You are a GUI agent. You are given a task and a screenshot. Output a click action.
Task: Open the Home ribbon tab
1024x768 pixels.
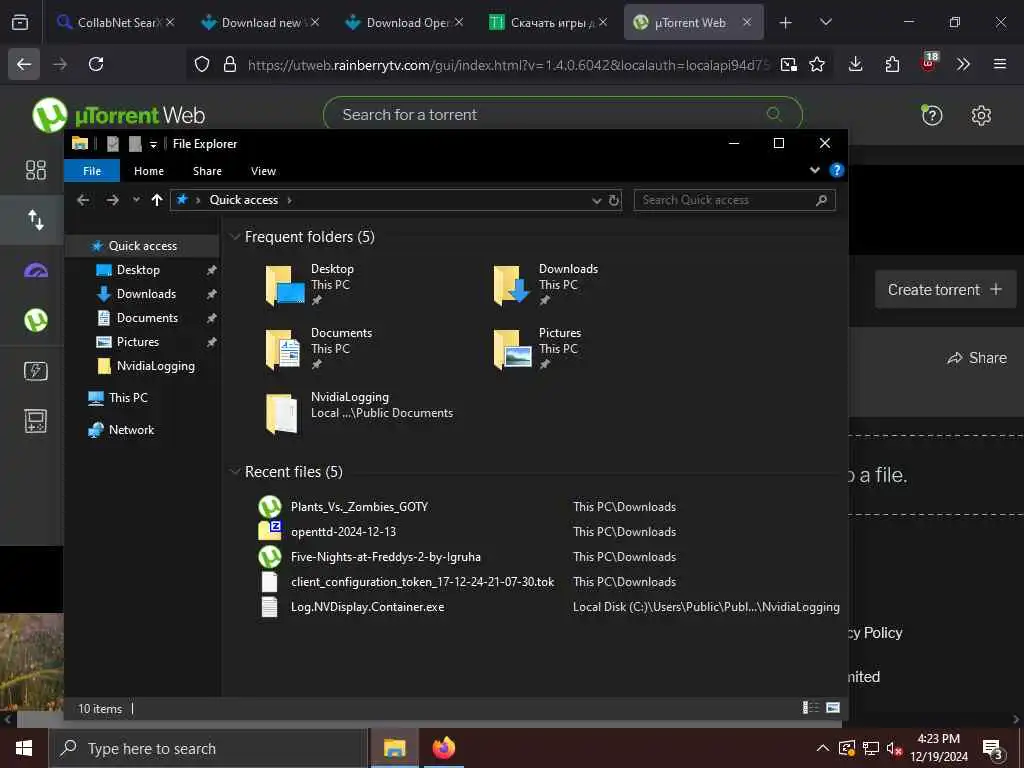click(149, 171)
